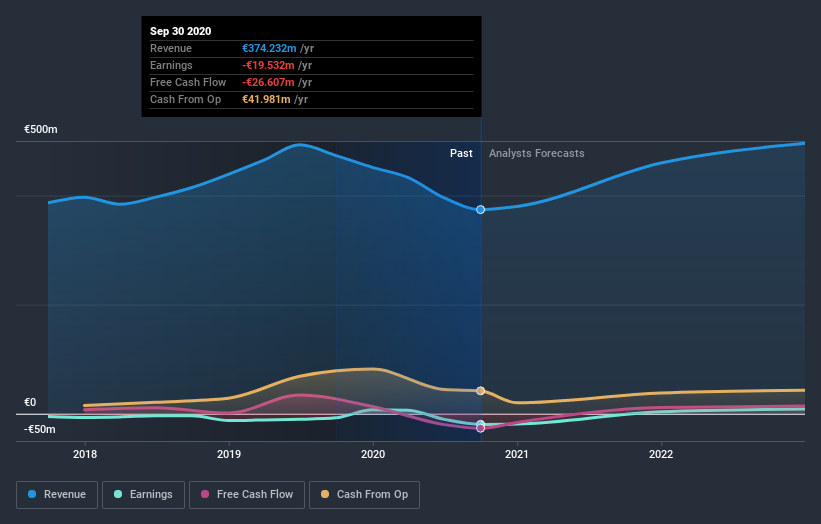
Task: Select the 2018 x-axis label
Action: (x=85, y=454)
